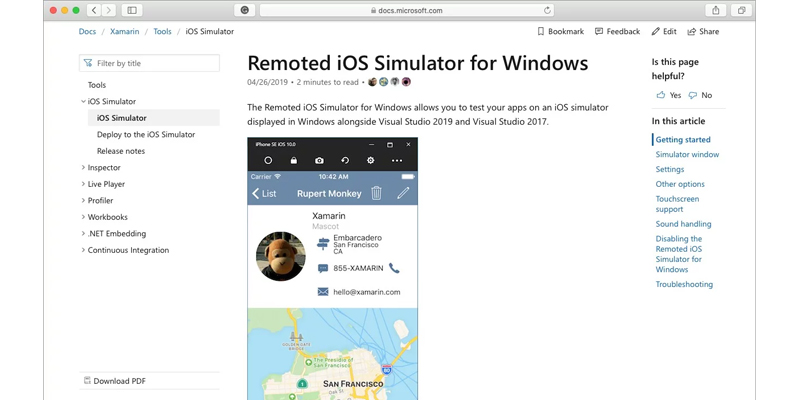Click the Safari share icon
The height and width of the screenshot is (400, 799).
coord(716,10)
